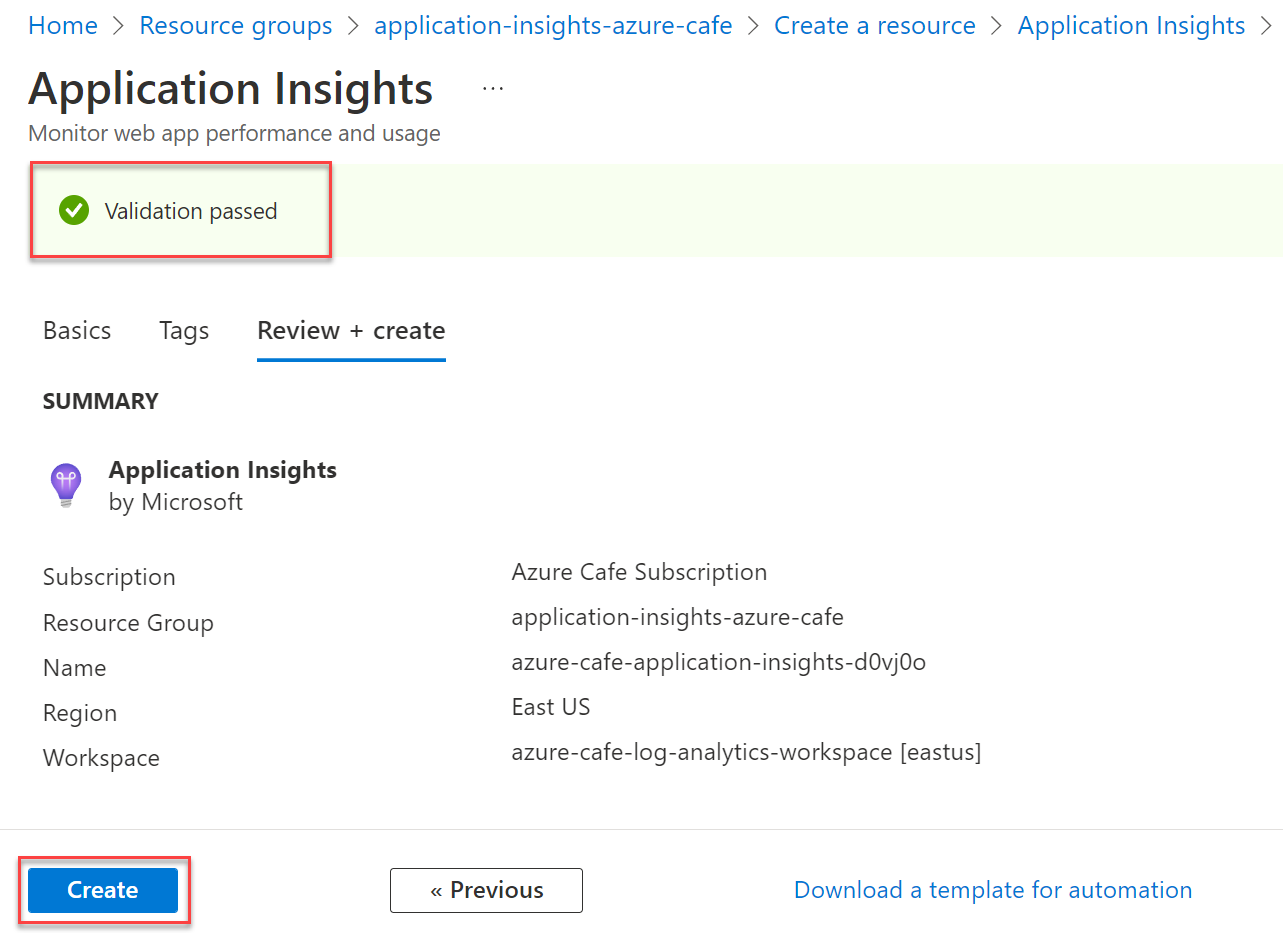Viewport: 1283px width, 933px height.
Task: Click the green validation checkmark icon
Action: click(73, 211)
